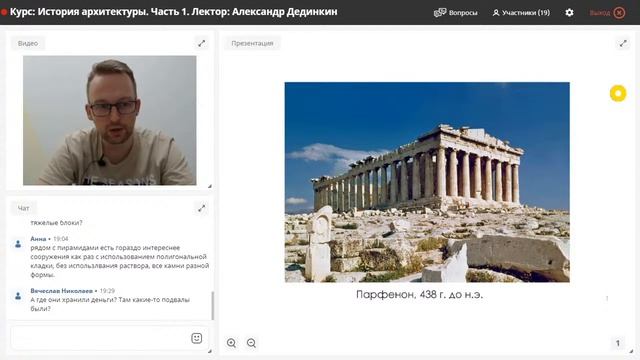Click the name Вячеслав Николаев in chat
640x360 pixels.
[x=62, y=291]
